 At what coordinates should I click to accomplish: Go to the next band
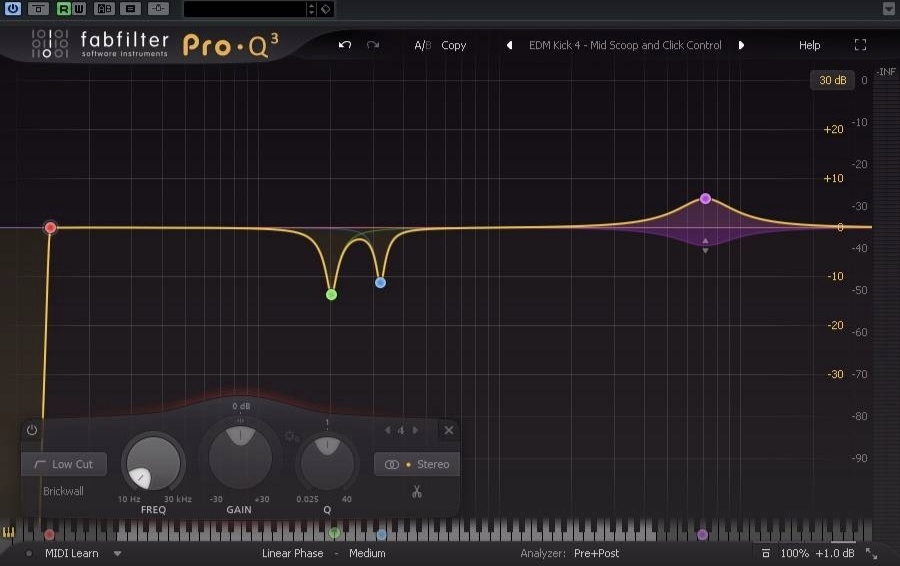pos(415,430)
